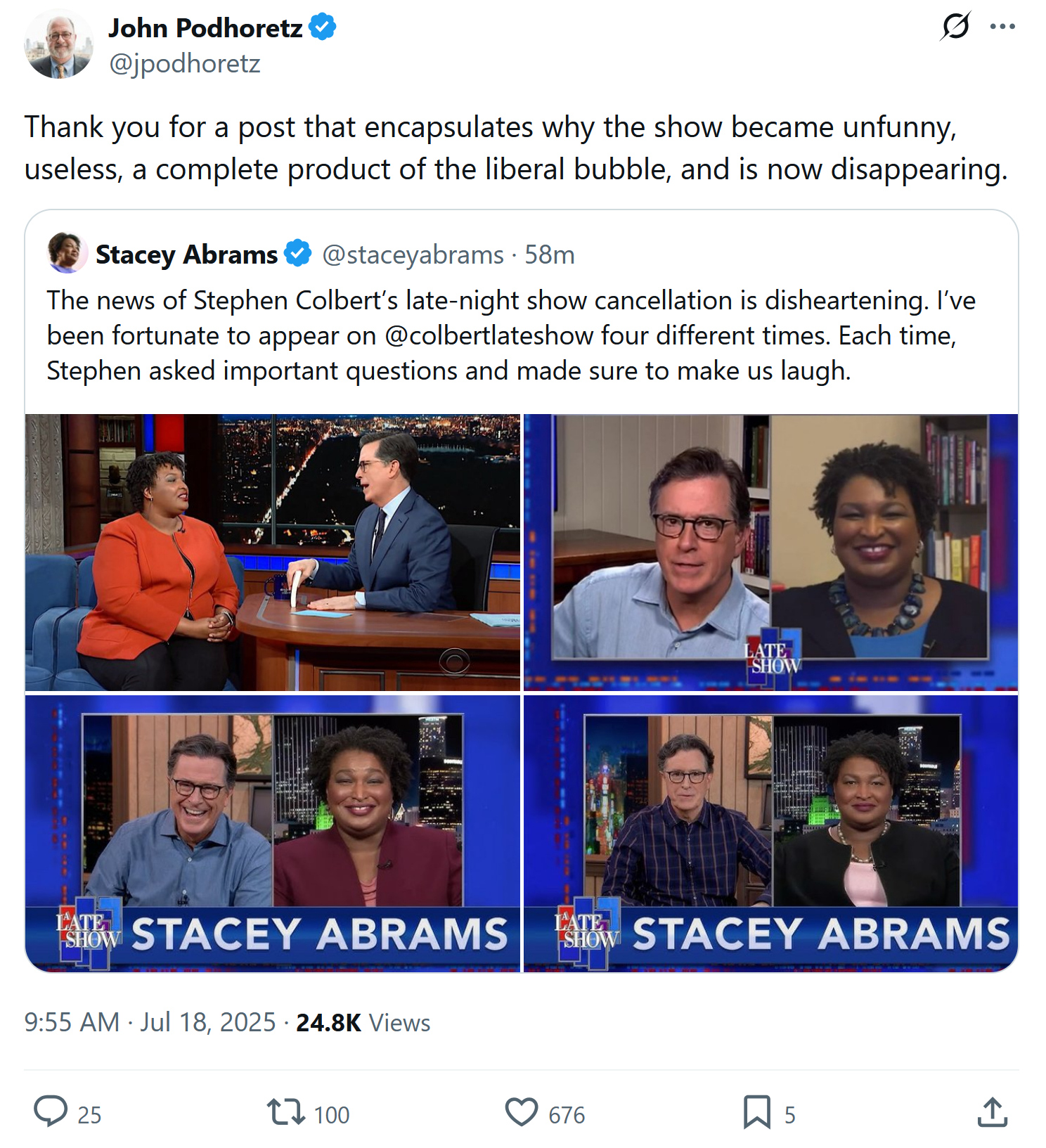Open the share menu via the upload arrow icon

[x=993, y=1112]
